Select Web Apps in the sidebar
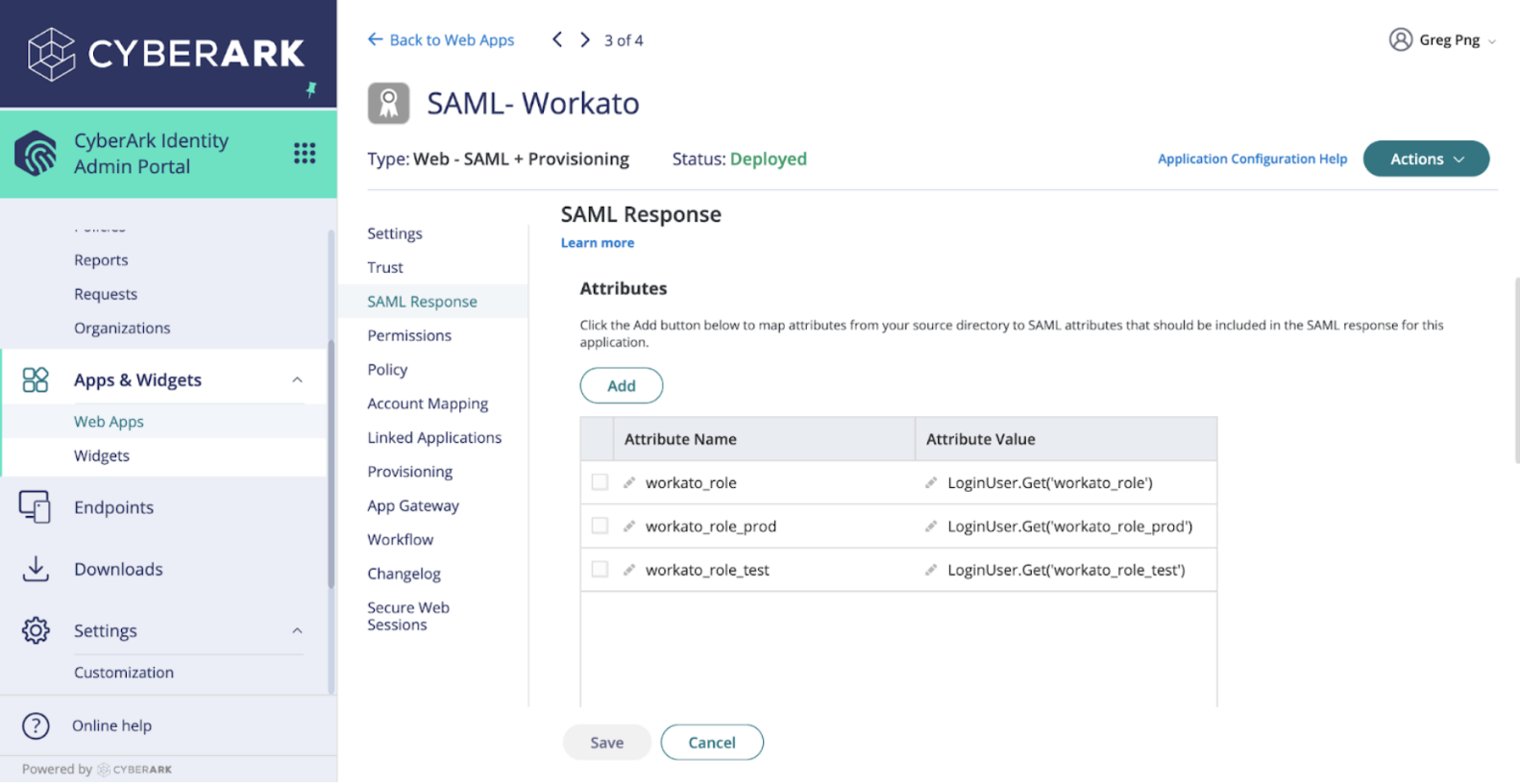 (109, 422)
